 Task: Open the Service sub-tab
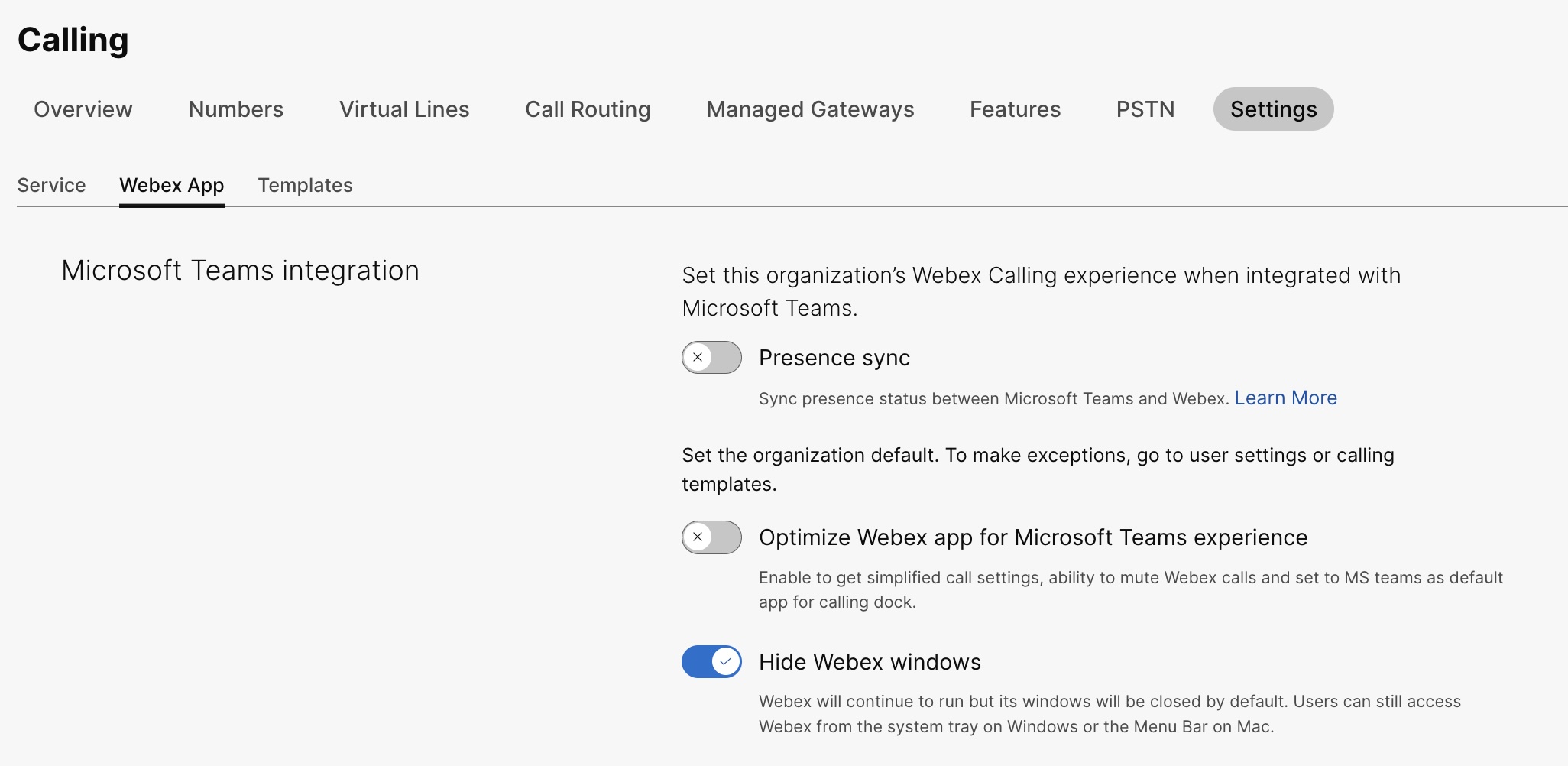click(51, 185)
